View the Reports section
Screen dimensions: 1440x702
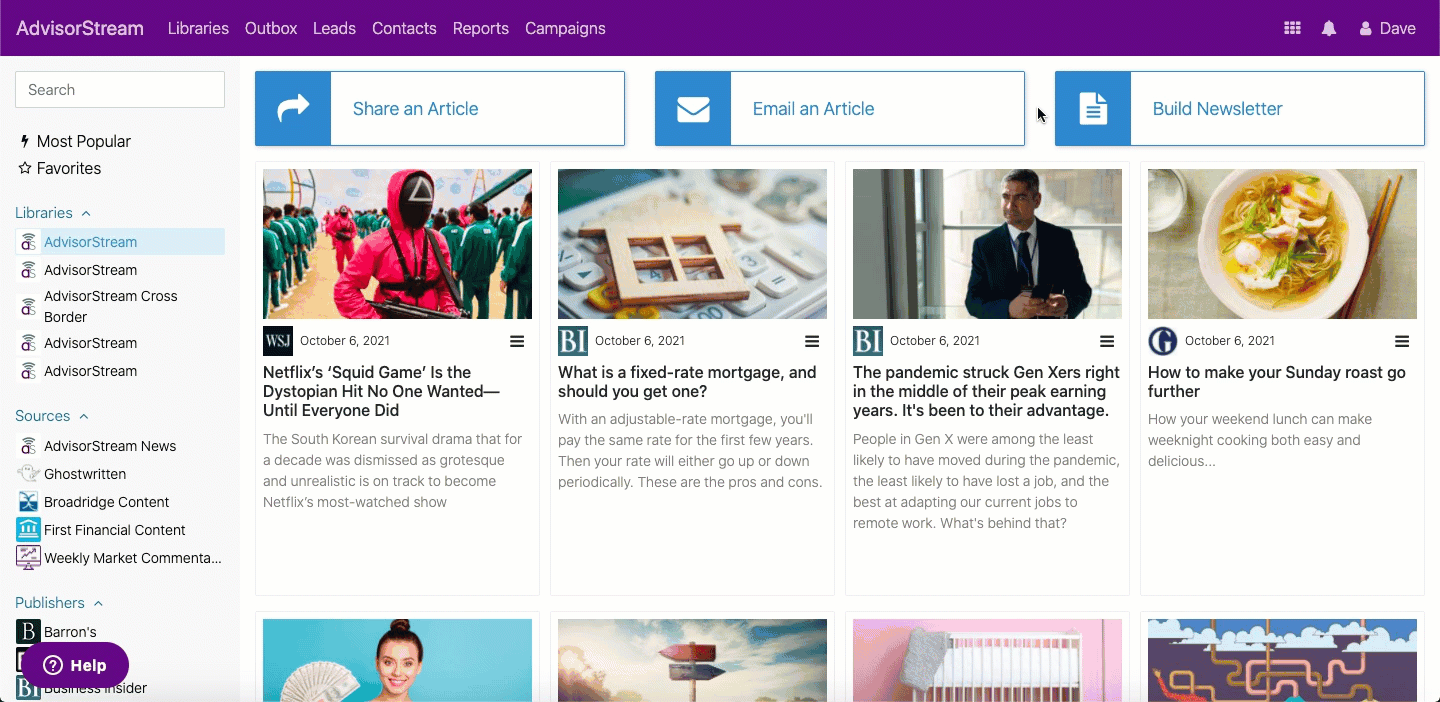(481, 28)
